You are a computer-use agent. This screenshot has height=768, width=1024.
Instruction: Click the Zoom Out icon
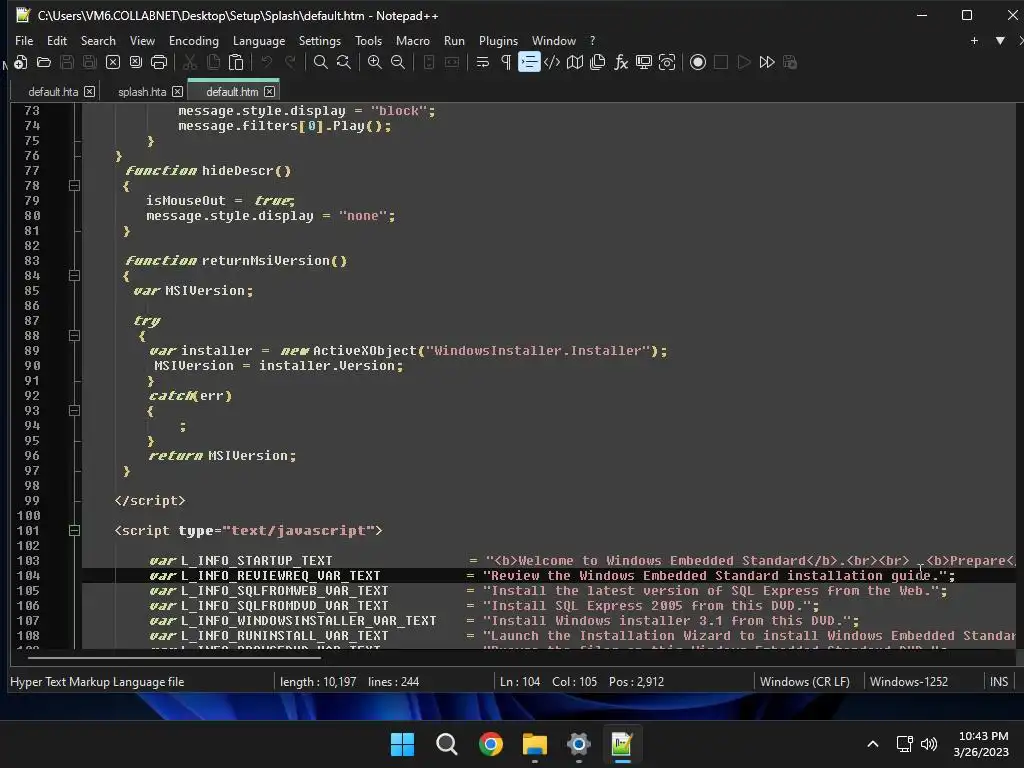pyautogui.click(x=398, y=62)
